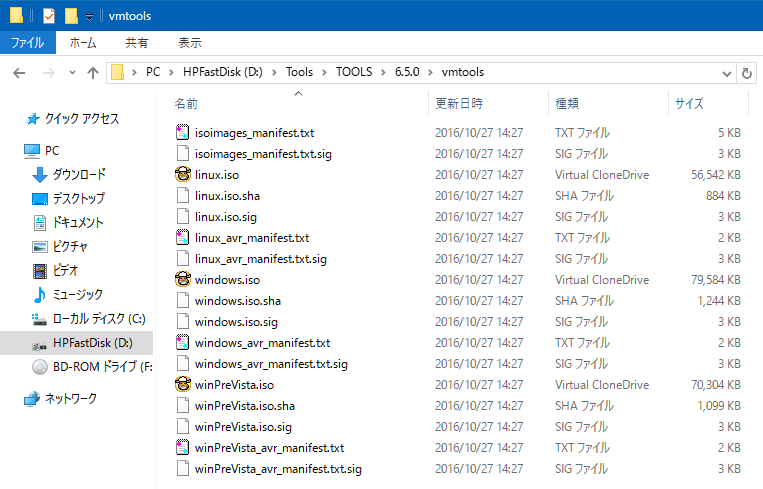
Task: Refresh the folder view
Action: (746, 73)
